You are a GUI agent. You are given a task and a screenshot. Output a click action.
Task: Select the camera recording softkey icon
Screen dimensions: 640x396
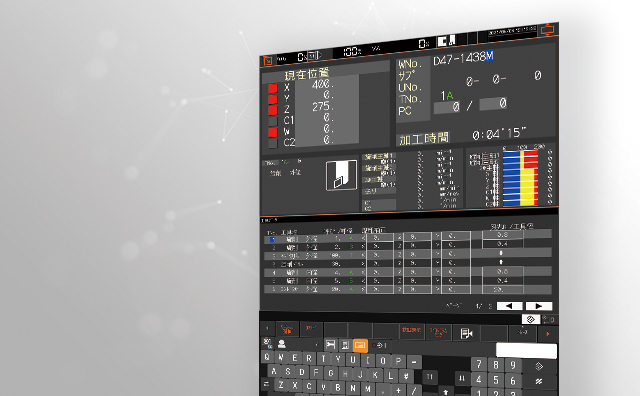(x=466, y=333)
